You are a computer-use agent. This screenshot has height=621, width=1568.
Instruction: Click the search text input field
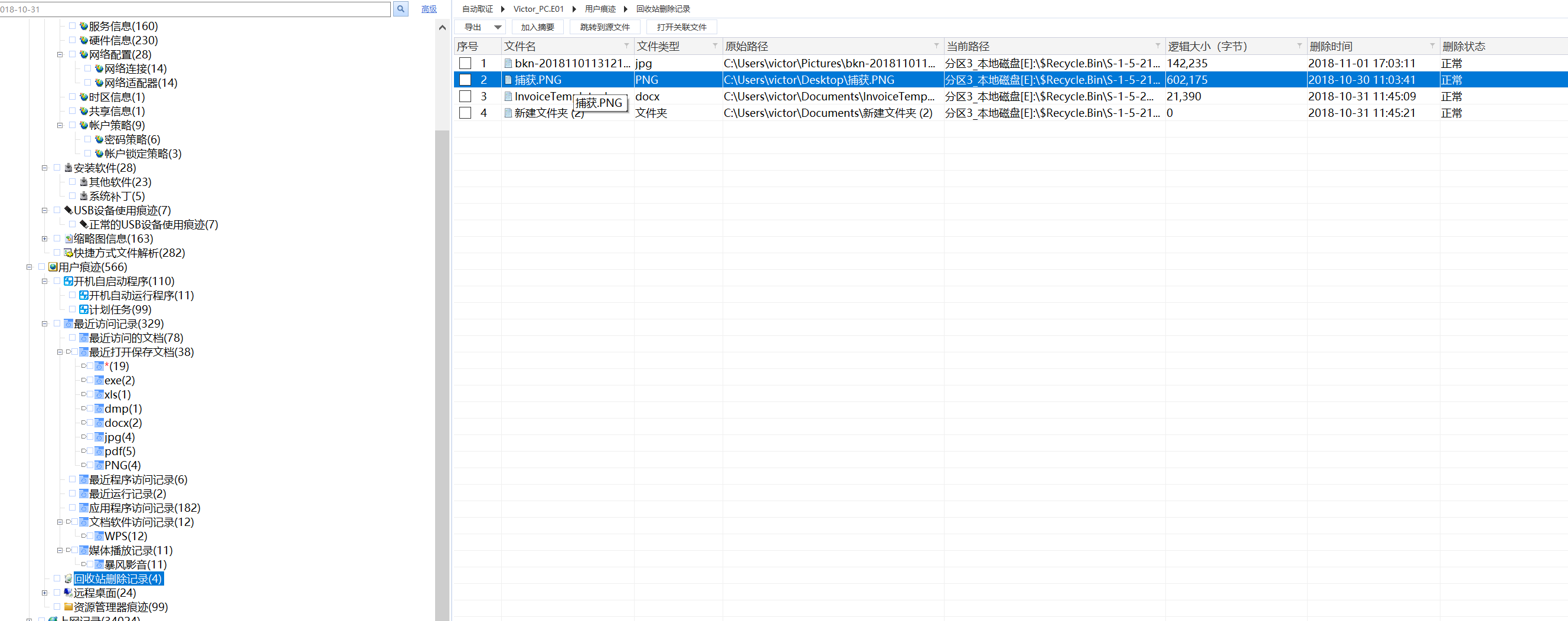(195, 9)
